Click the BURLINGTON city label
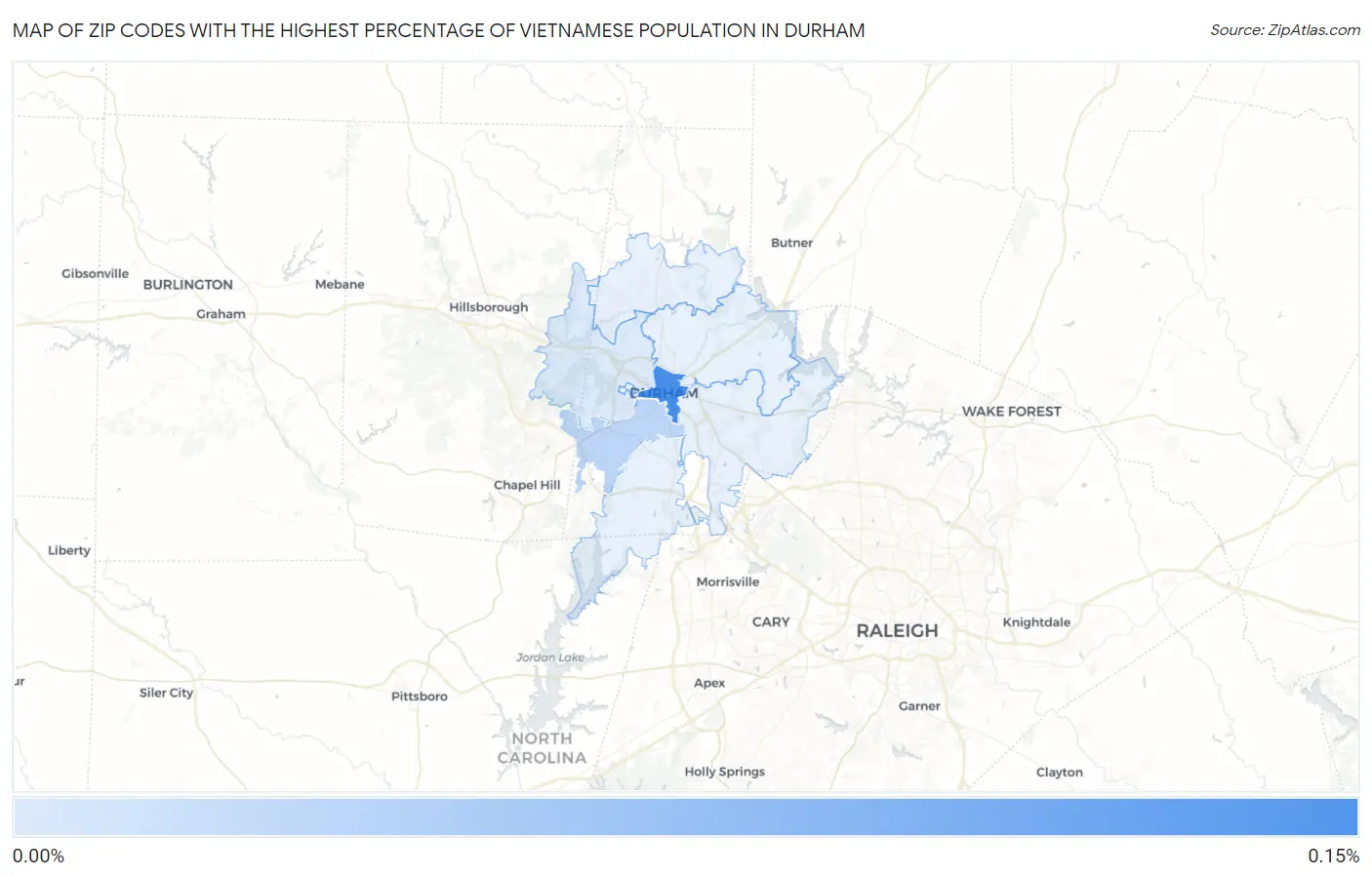Screen dimensions: 1372x877 [188, 285]
